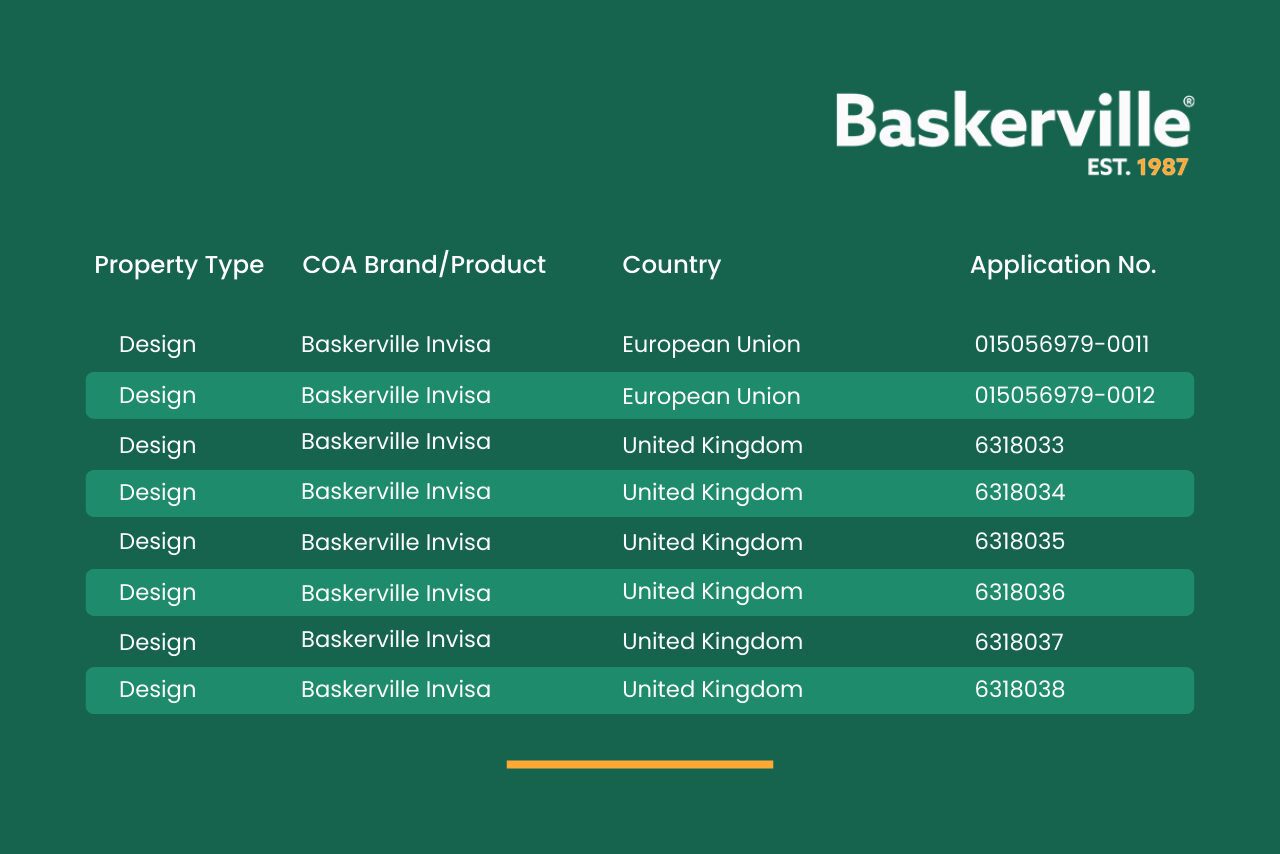1280x854 pixels.
Task: Select United Kingdom in the 6318038 row
Action: tap(712, 690)
